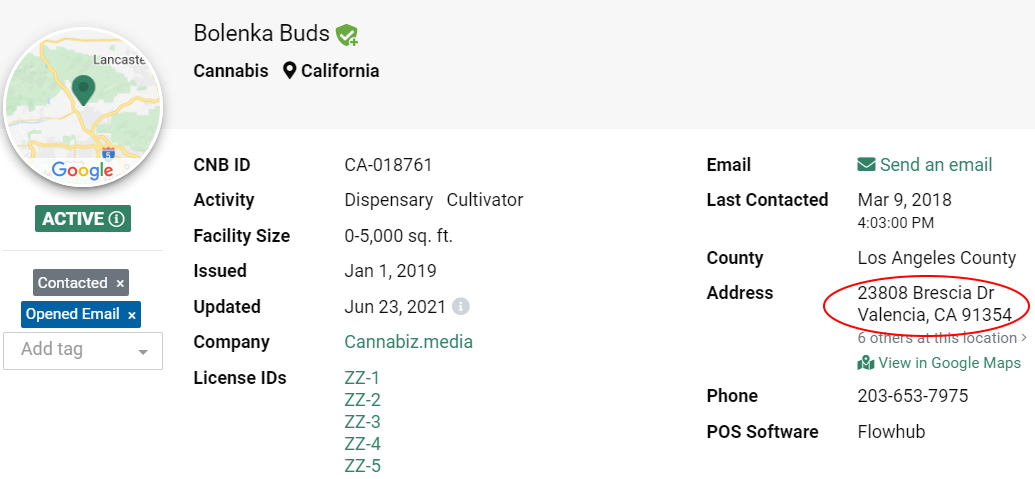
Task: Open license ID ZZ-5
Action: coord(362,466)
